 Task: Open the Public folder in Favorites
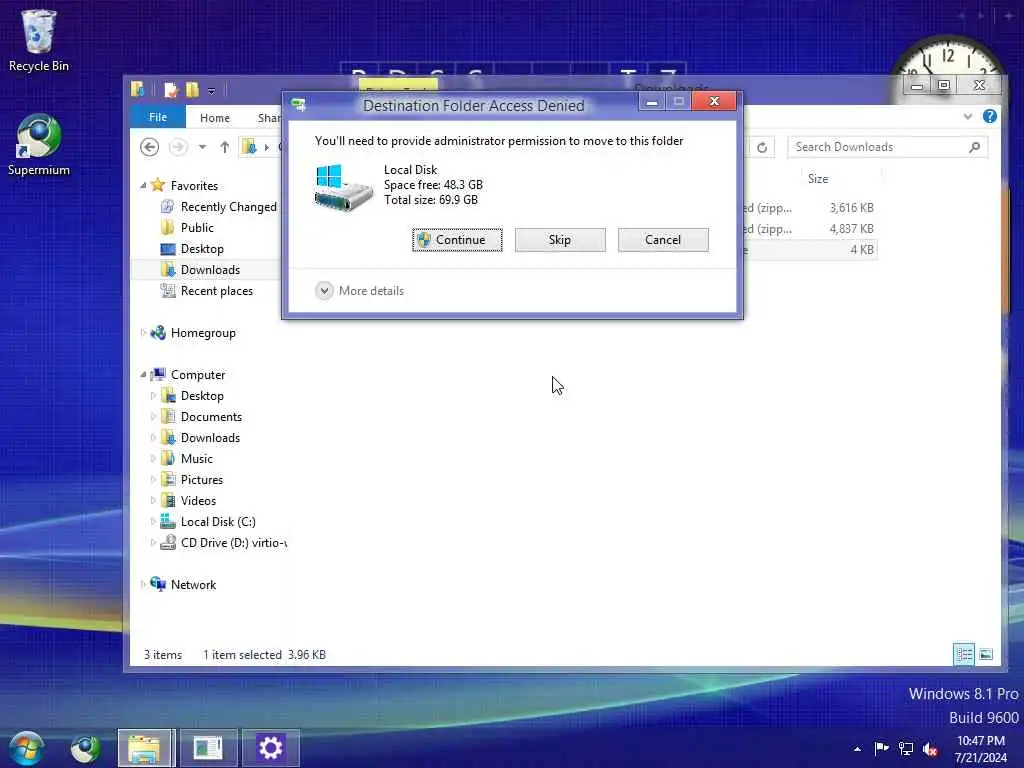click(197, 228)
